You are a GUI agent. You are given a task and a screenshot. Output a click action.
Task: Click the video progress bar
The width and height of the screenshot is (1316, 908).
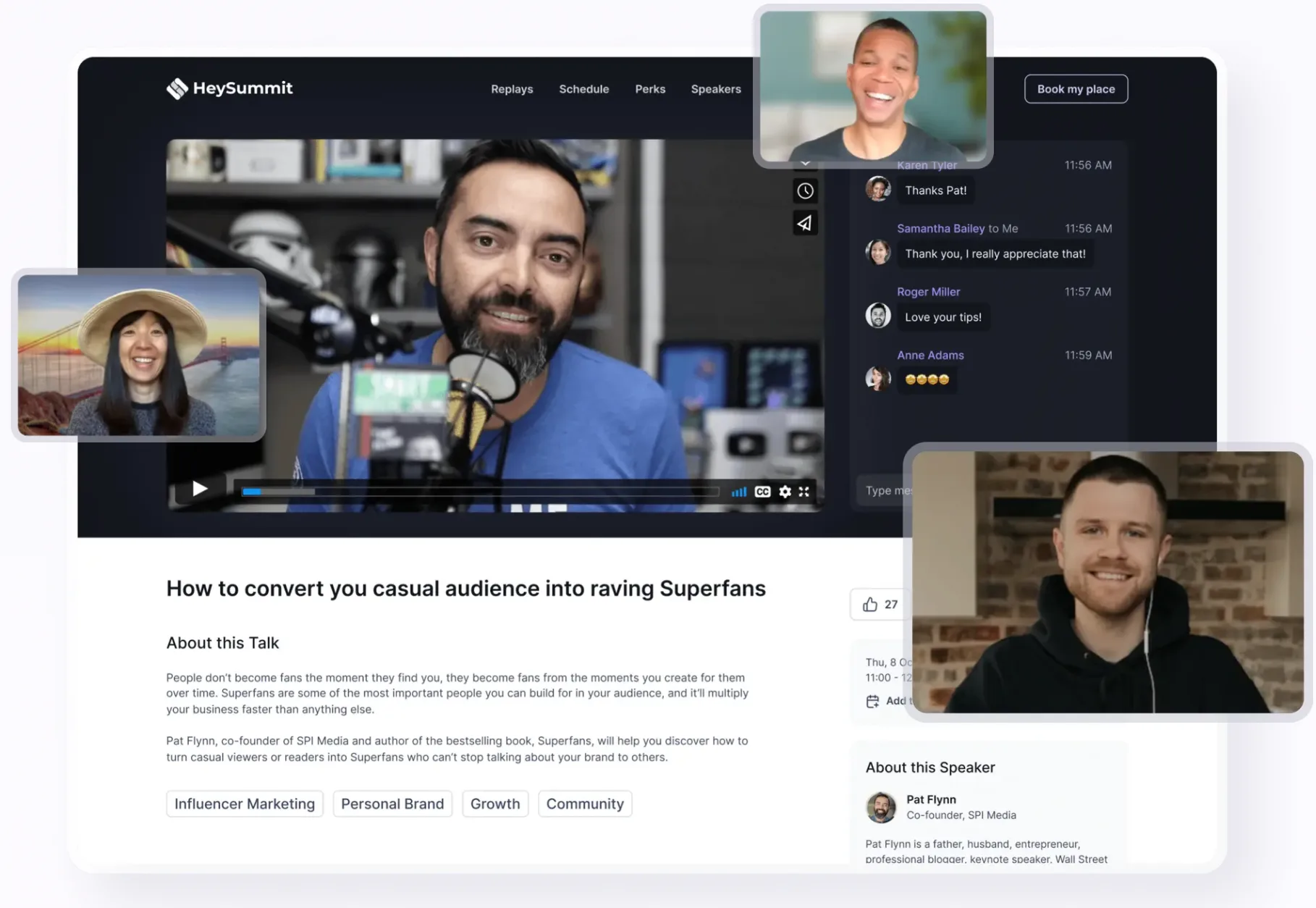[479, 491]
